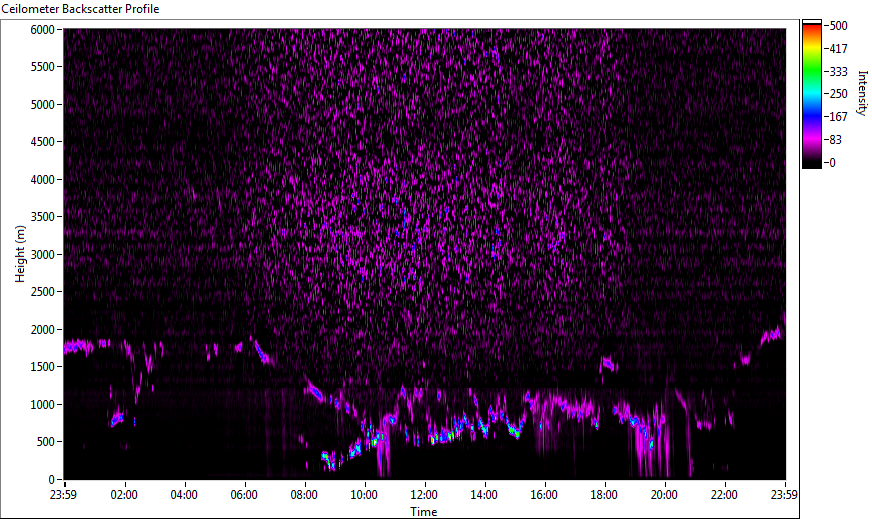Screen dimensions: 872x519
Task: Click the -417 intensity scale value
Action: tap(837, 48)
